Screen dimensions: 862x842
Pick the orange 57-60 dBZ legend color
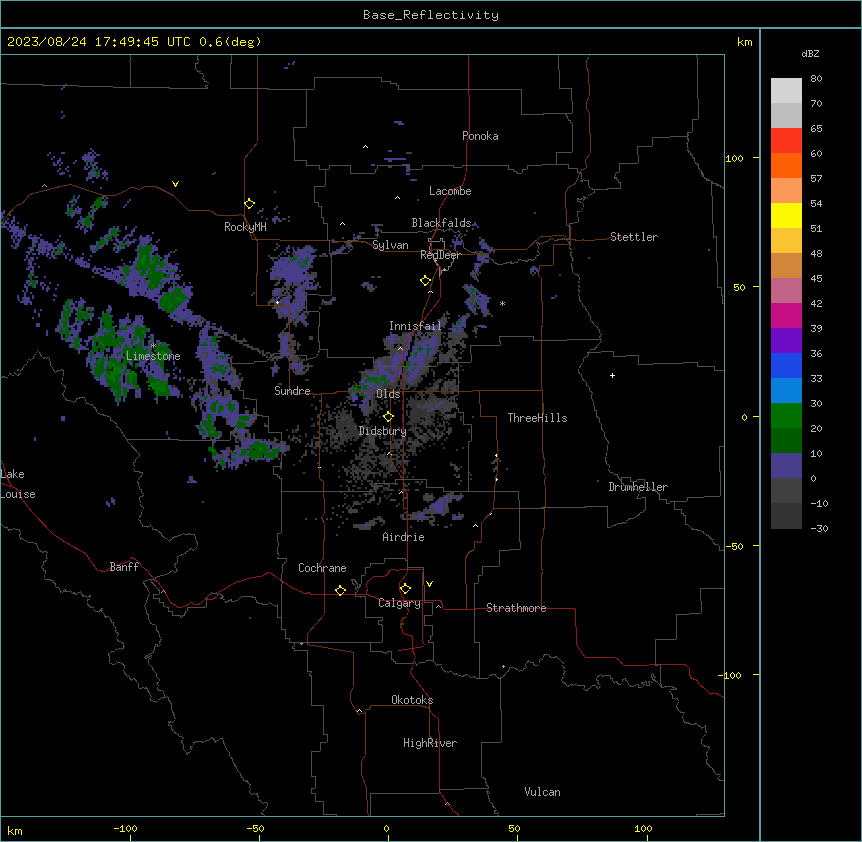point(786,165)
